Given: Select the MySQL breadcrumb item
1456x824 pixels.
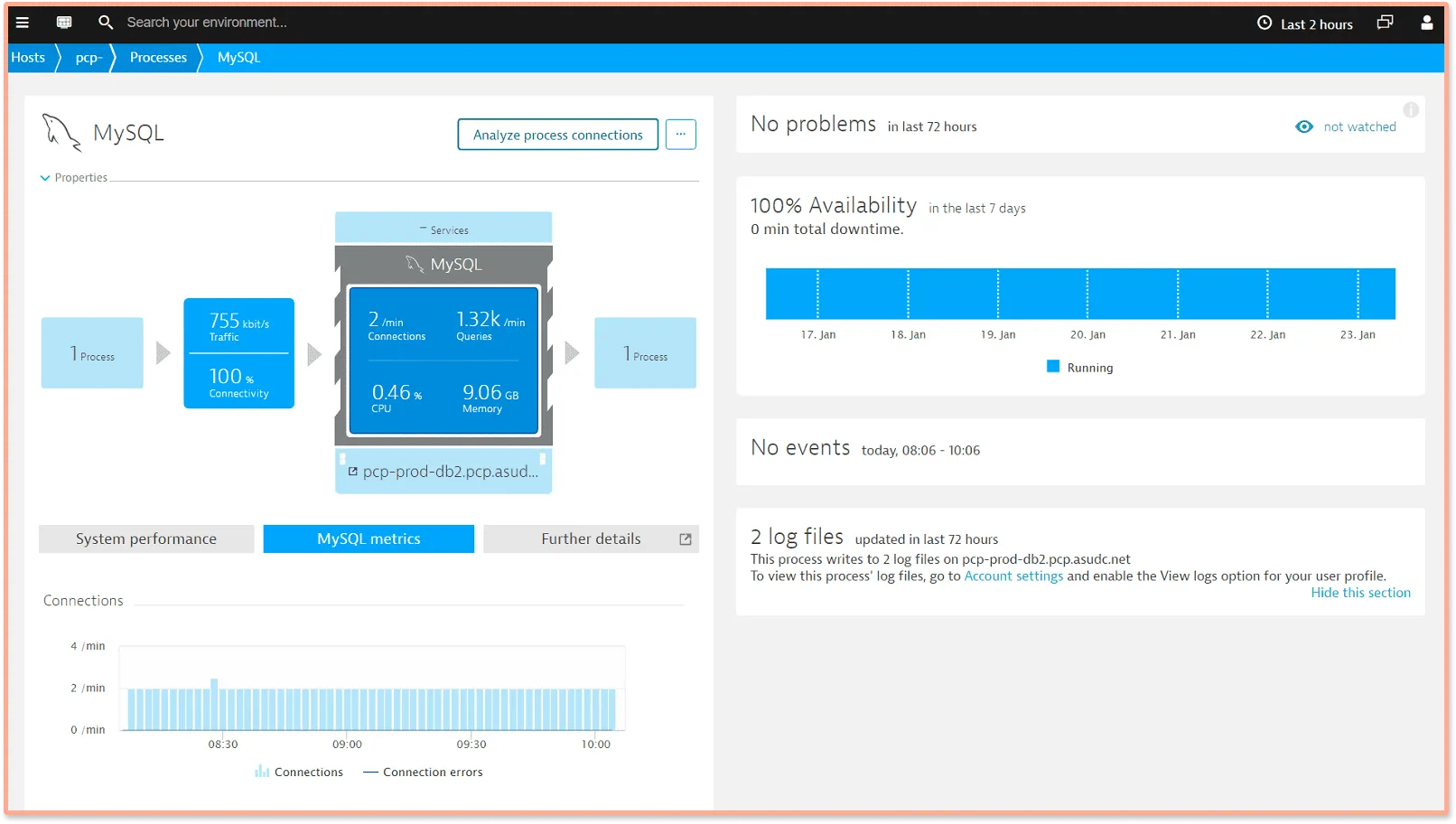Looking at the screenshot, I should pyautogui.click(x=238, y=58).
